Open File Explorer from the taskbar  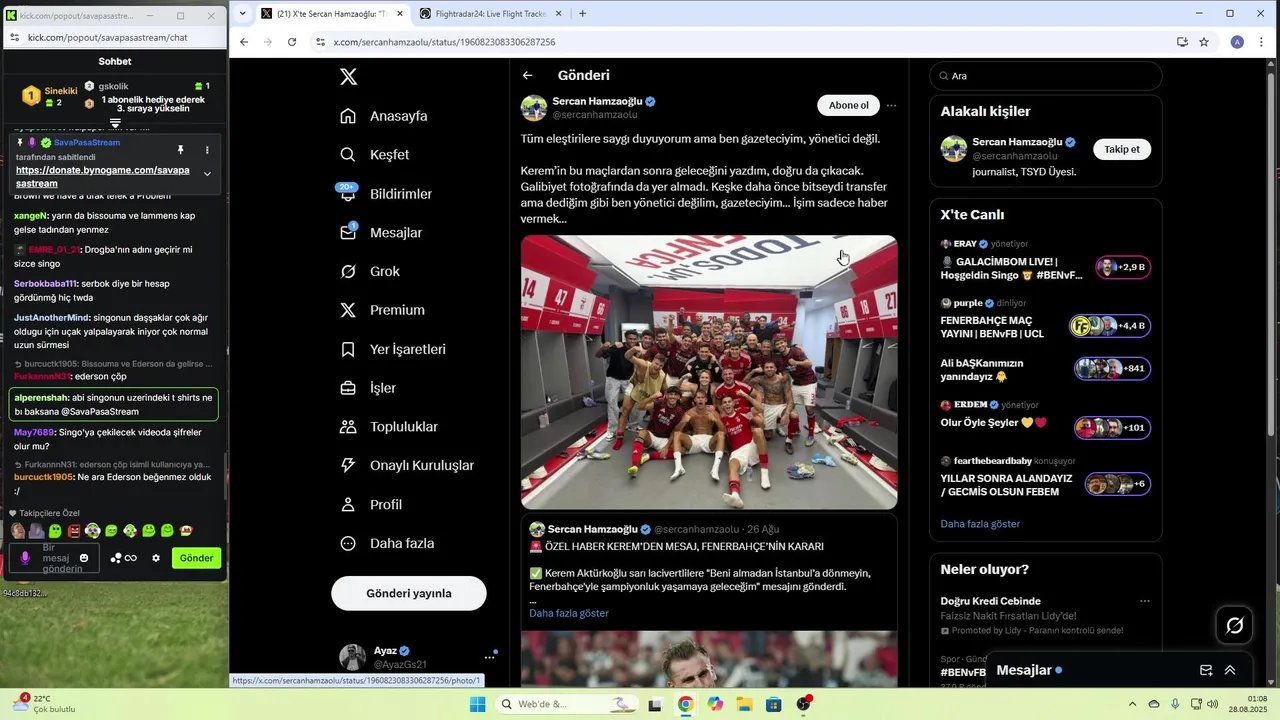tap(745, 704)
